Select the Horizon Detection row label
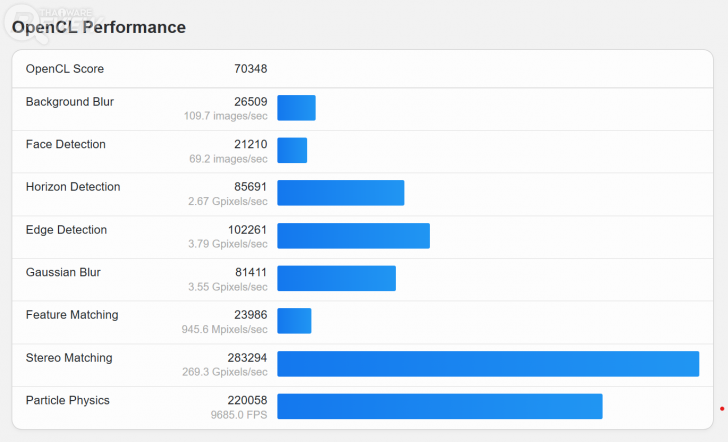The image size is (728, 442). pos(73,187)
